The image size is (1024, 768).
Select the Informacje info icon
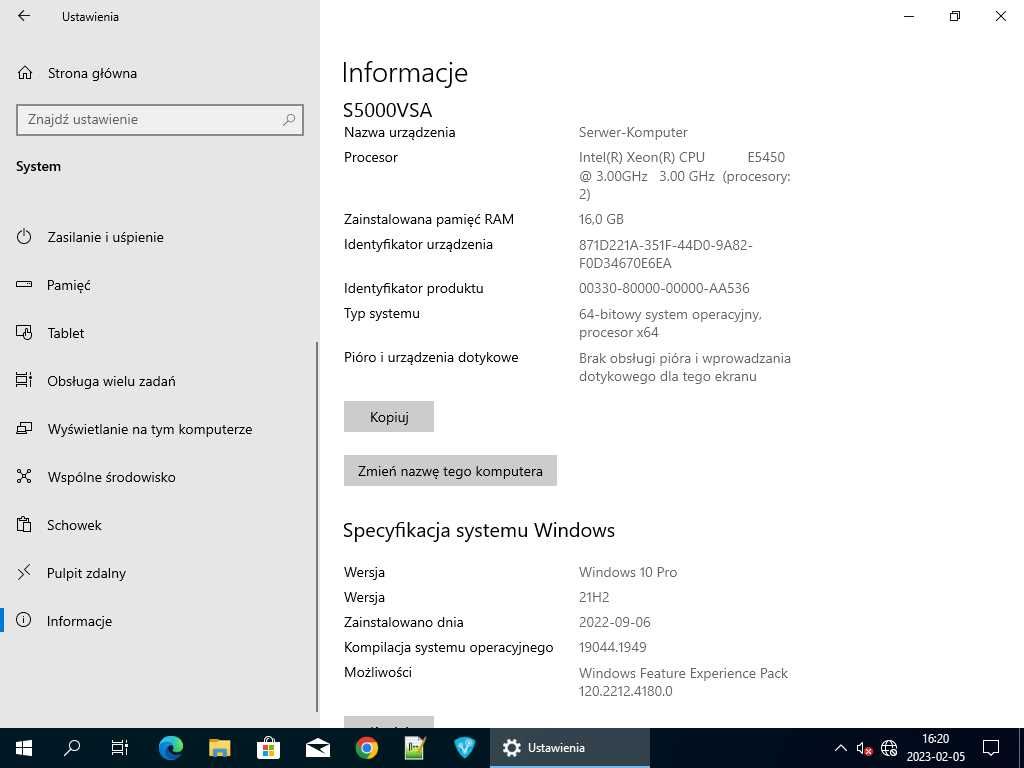(x=24, y=621)
